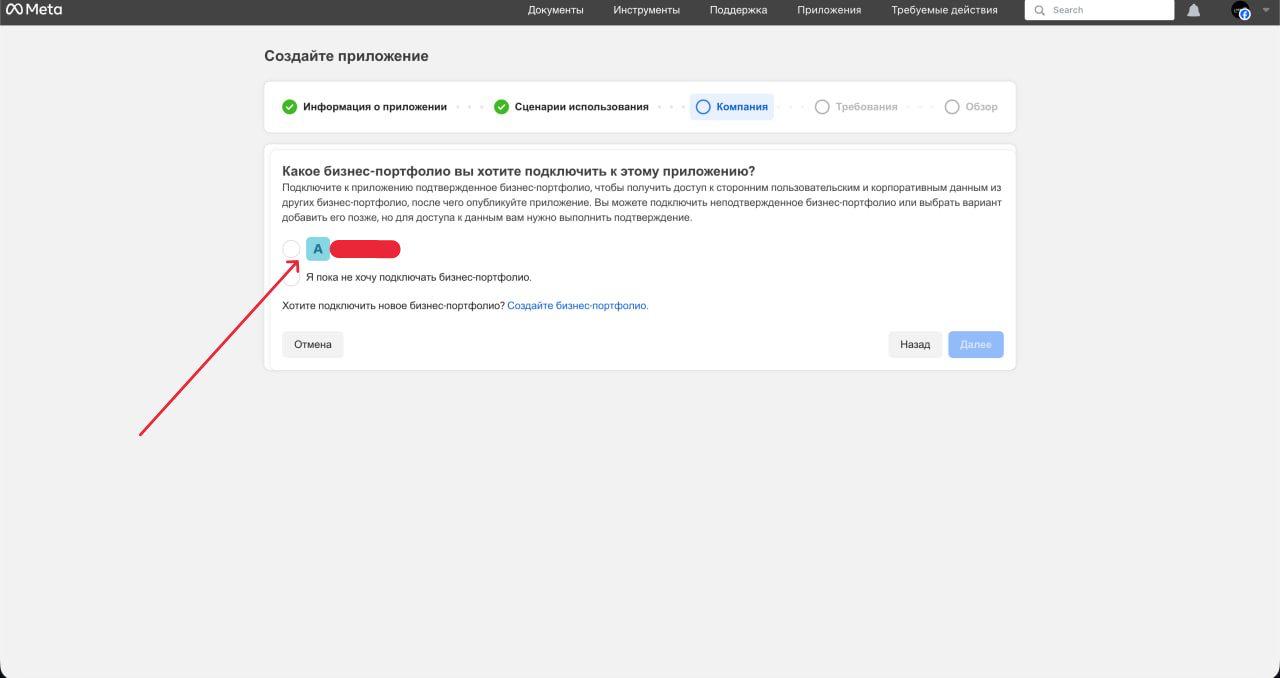Go to Приложения in top navigation

click(x=829, y=10)
